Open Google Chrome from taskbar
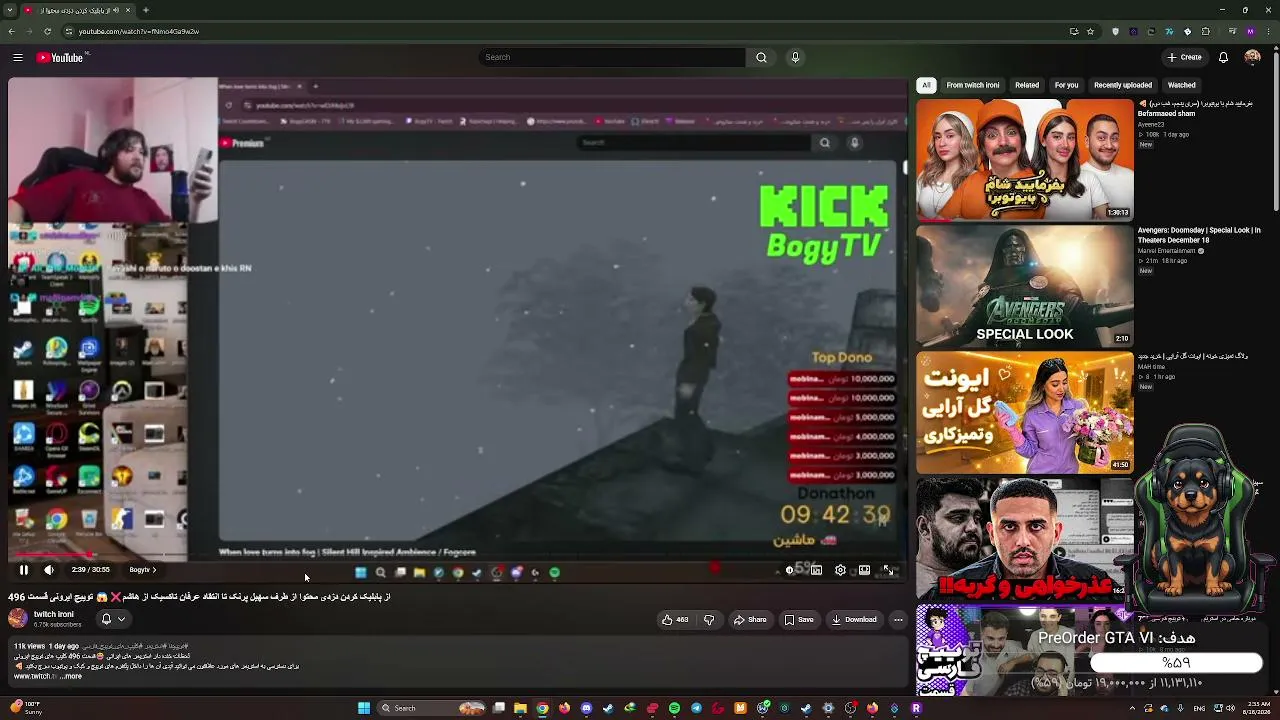This screenshot has width=1280, height=720. pos(542,708)
